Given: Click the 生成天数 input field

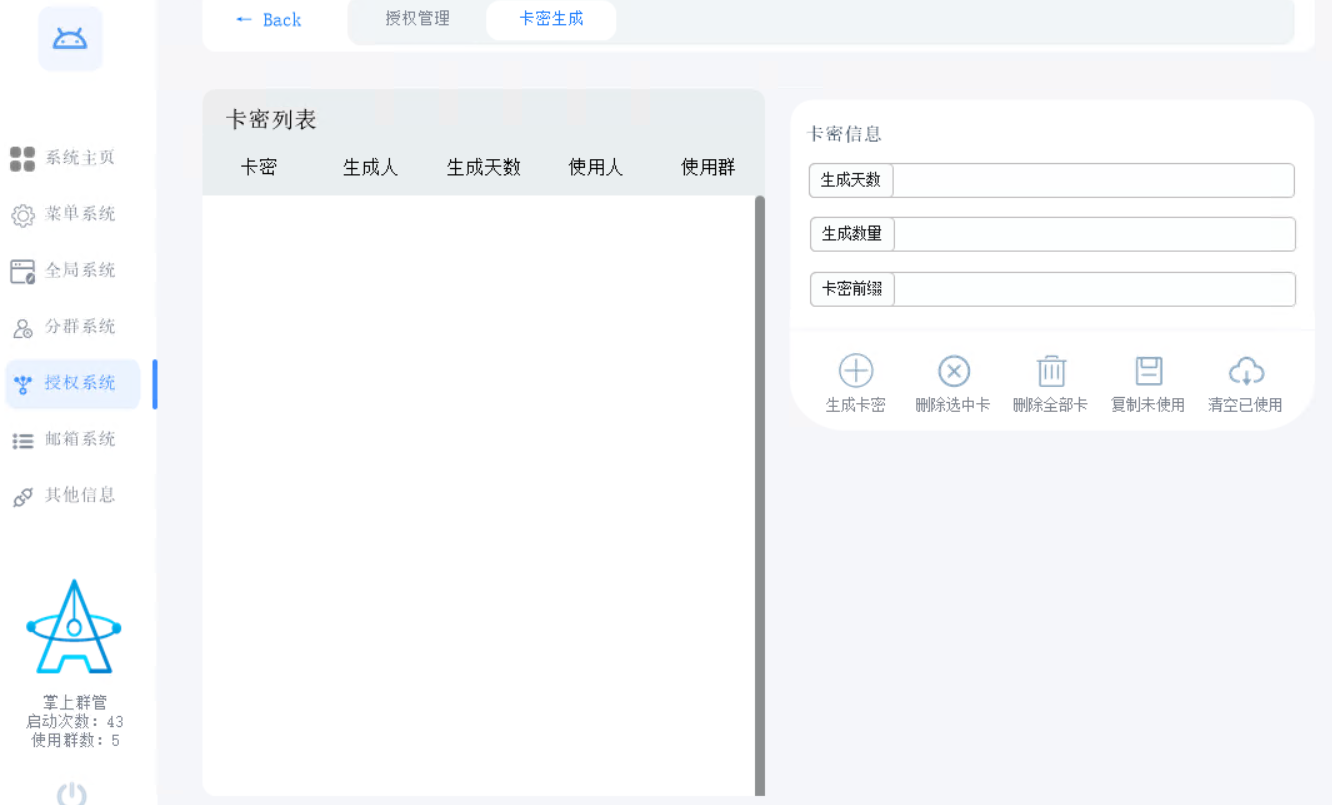Looking at the screenshot, I should click(x=1093, y=181).
